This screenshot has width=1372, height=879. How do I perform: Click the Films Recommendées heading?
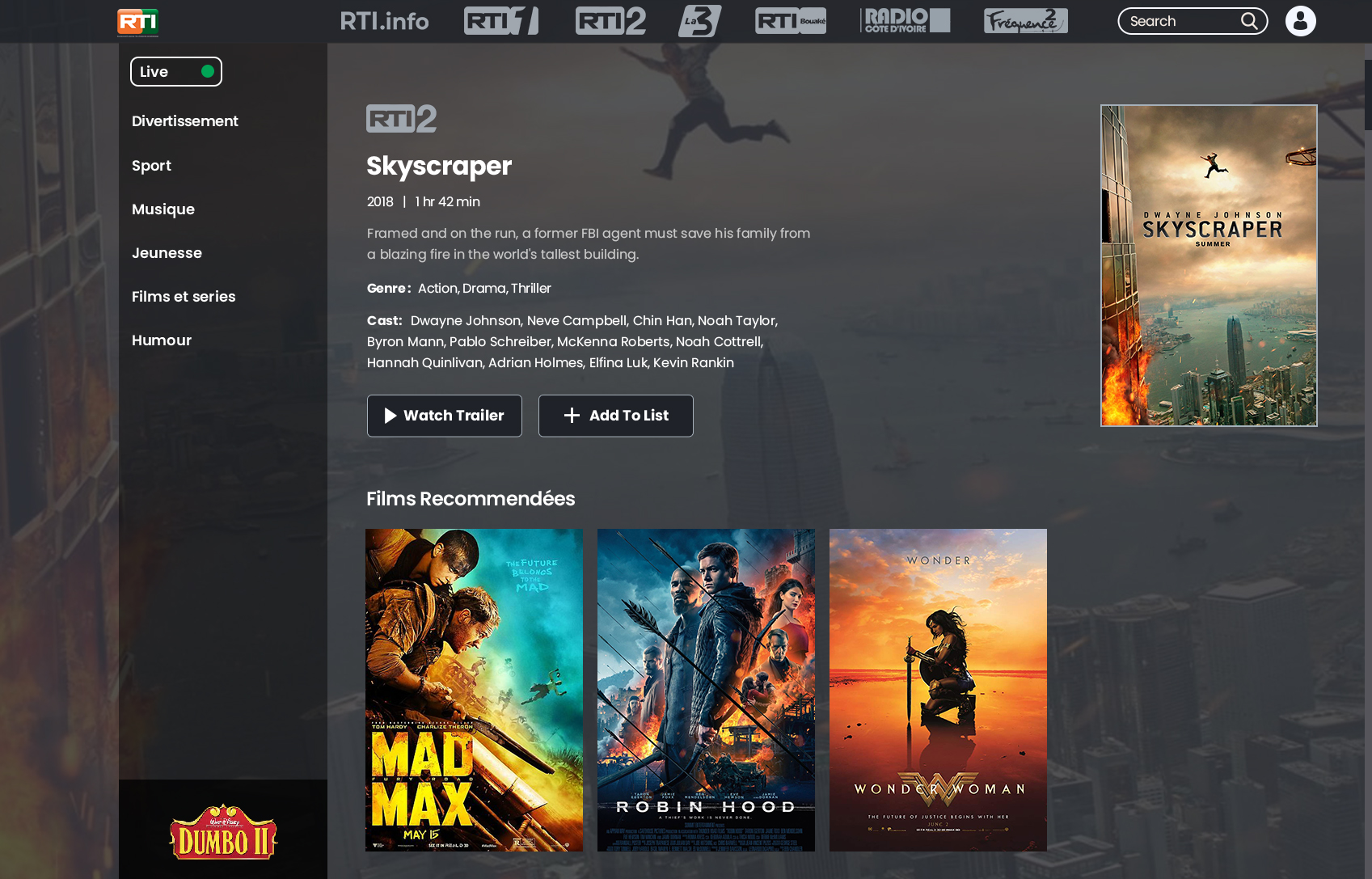tap(471, 499)
